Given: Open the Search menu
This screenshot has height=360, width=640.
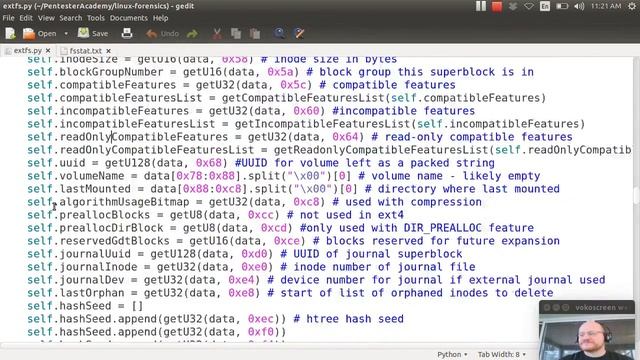Looking at the screenshot, I should click(x=71, y=18).
